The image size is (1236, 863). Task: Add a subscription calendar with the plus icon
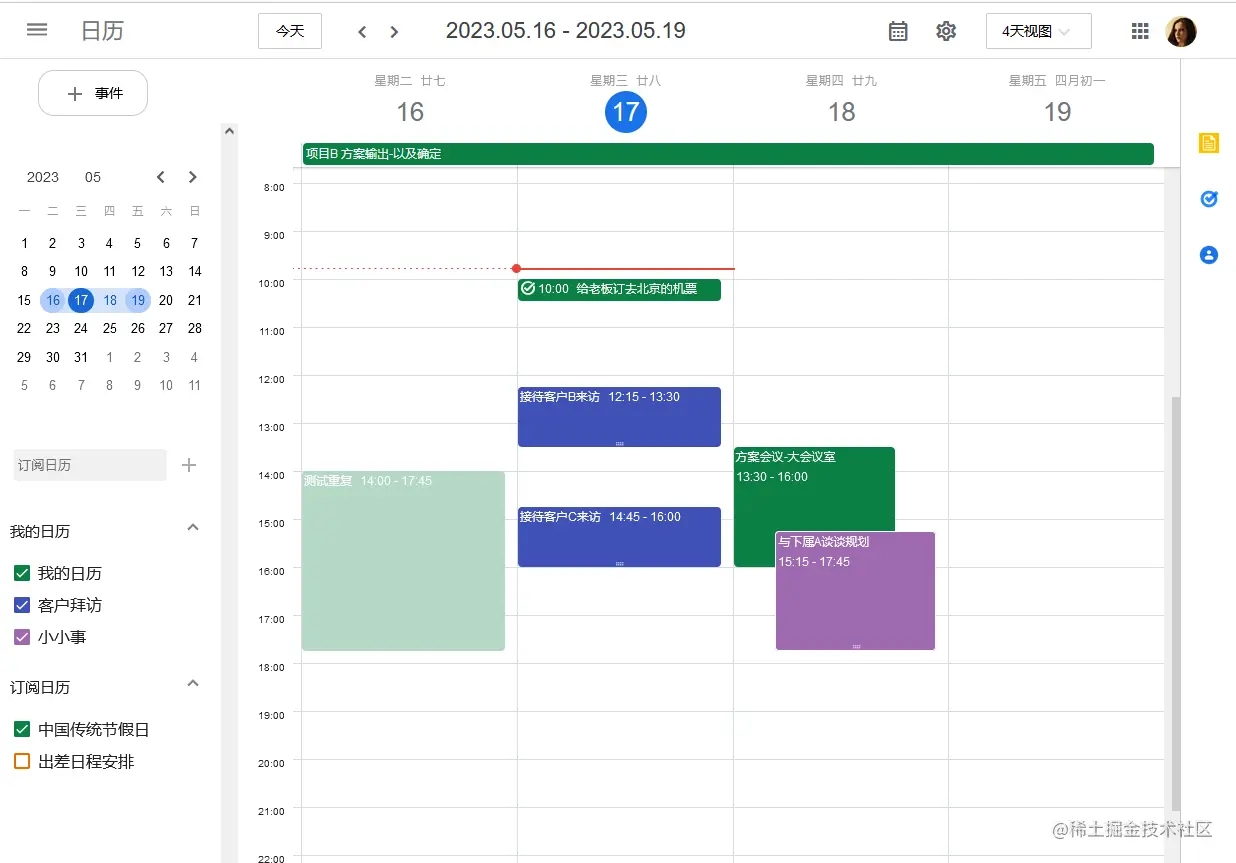188,464
